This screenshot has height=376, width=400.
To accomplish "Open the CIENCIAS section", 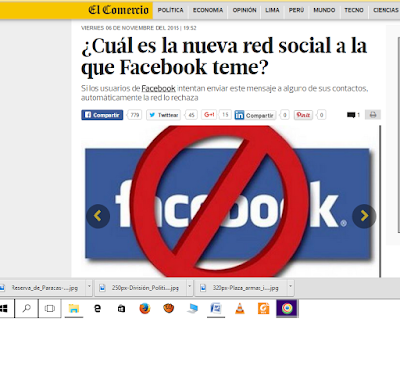I will [386, 10].
